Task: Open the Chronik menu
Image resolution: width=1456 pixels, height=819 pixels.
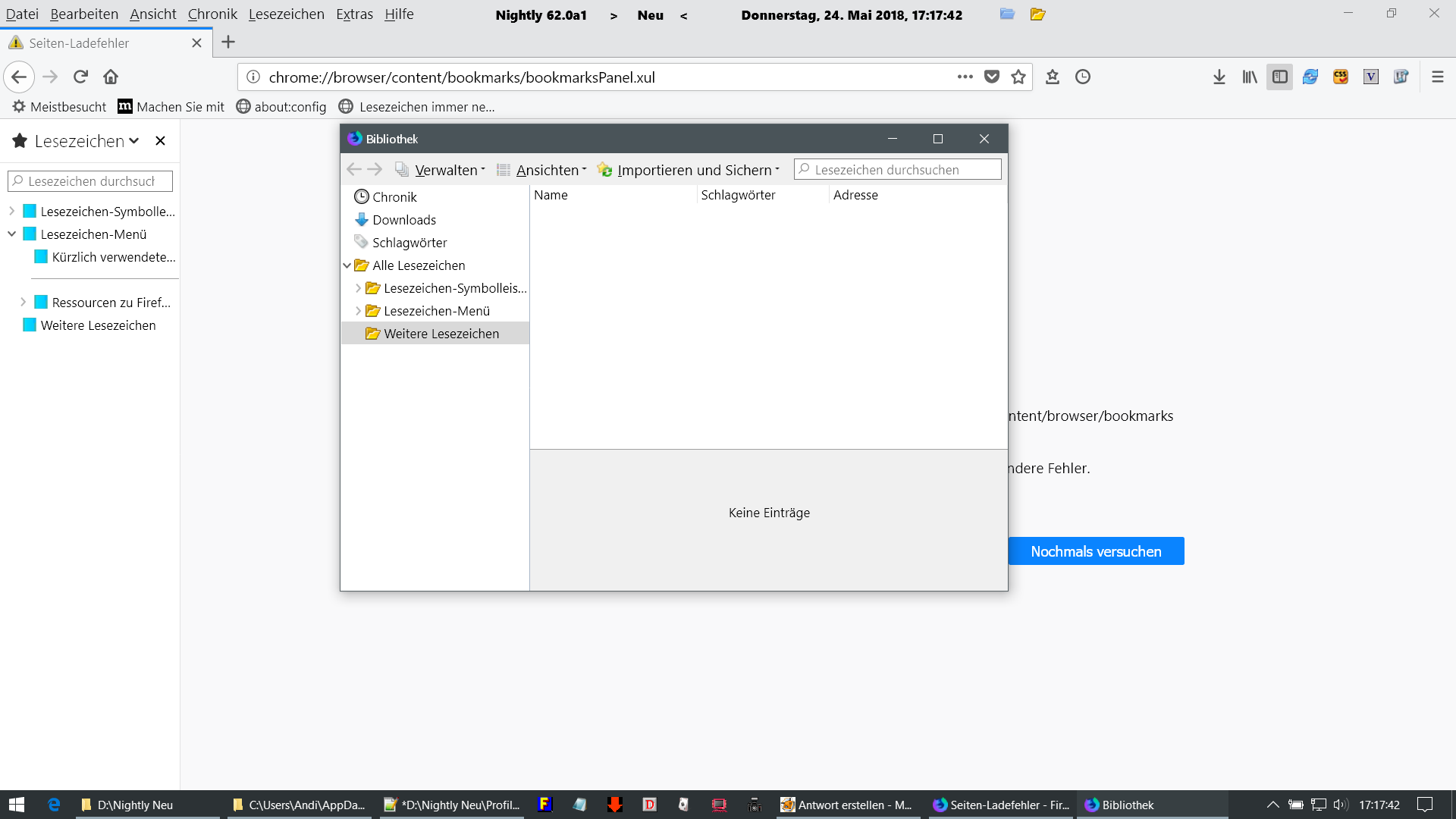Action: coord(212,14)
